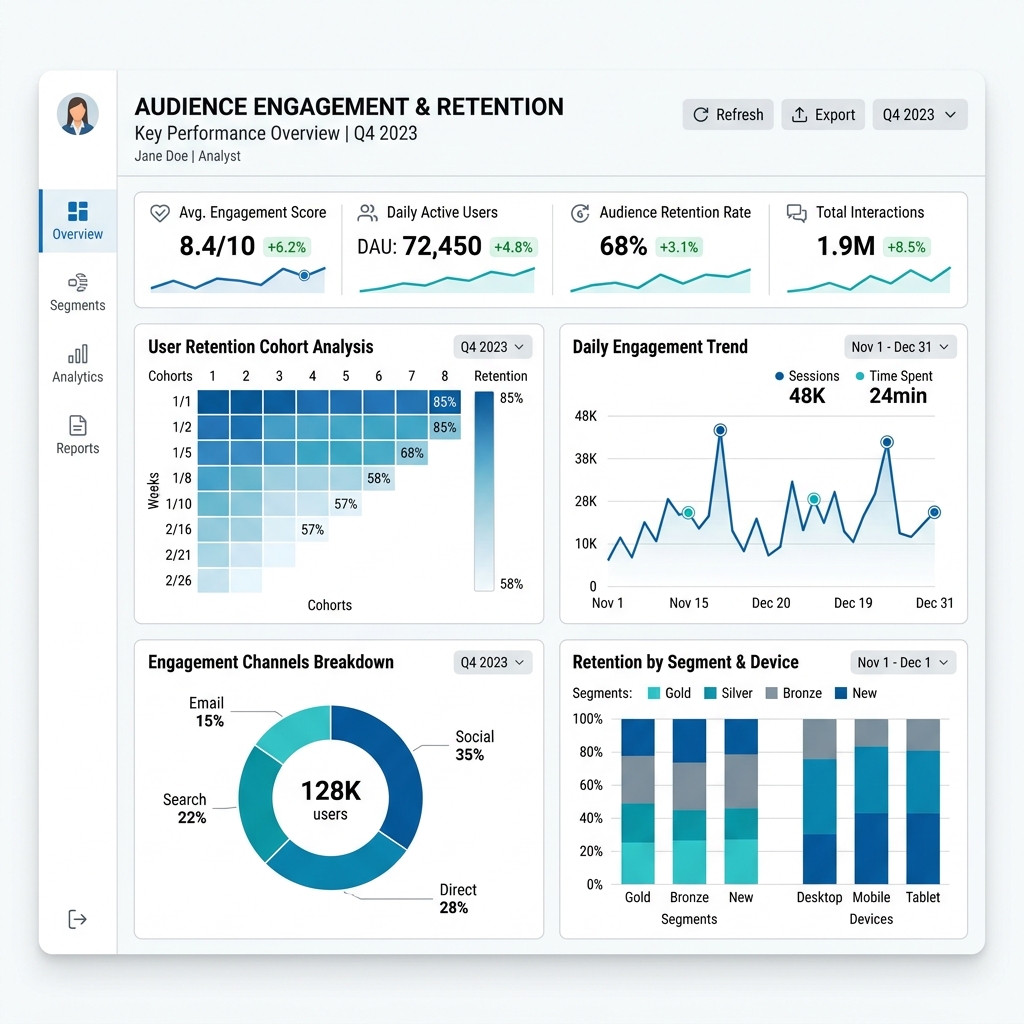Select the Search 22% label
The image size is (1024, 1024).
click(185, 808)
